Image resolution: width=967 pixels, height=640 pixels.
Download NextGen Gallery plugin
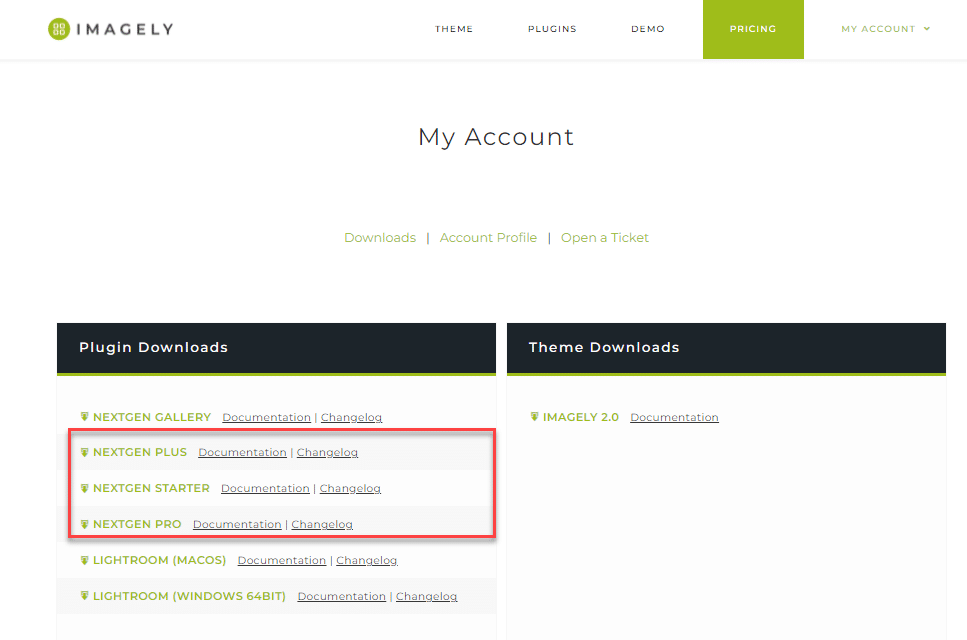point(152,417)
